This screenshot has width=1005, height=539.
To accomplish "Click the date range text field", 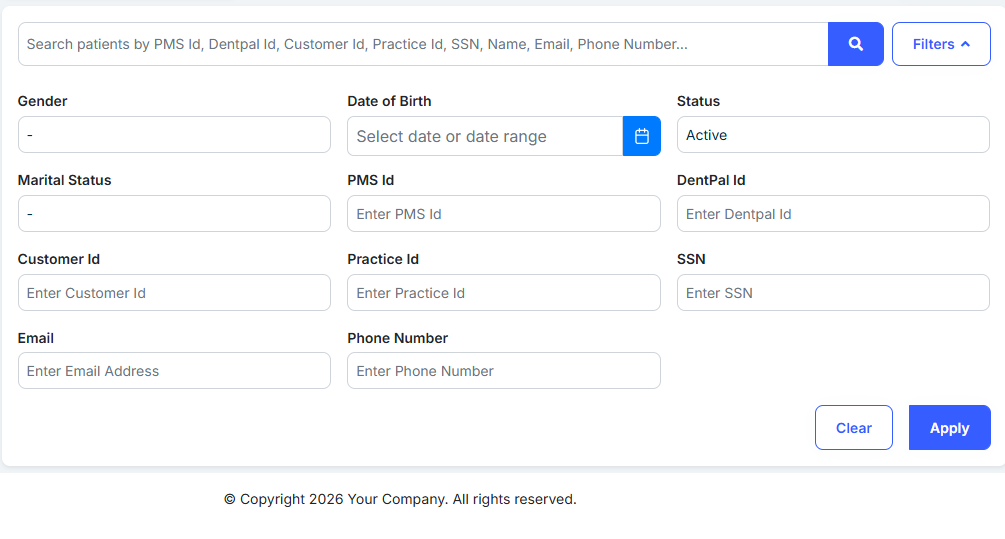I will [485, 136].
